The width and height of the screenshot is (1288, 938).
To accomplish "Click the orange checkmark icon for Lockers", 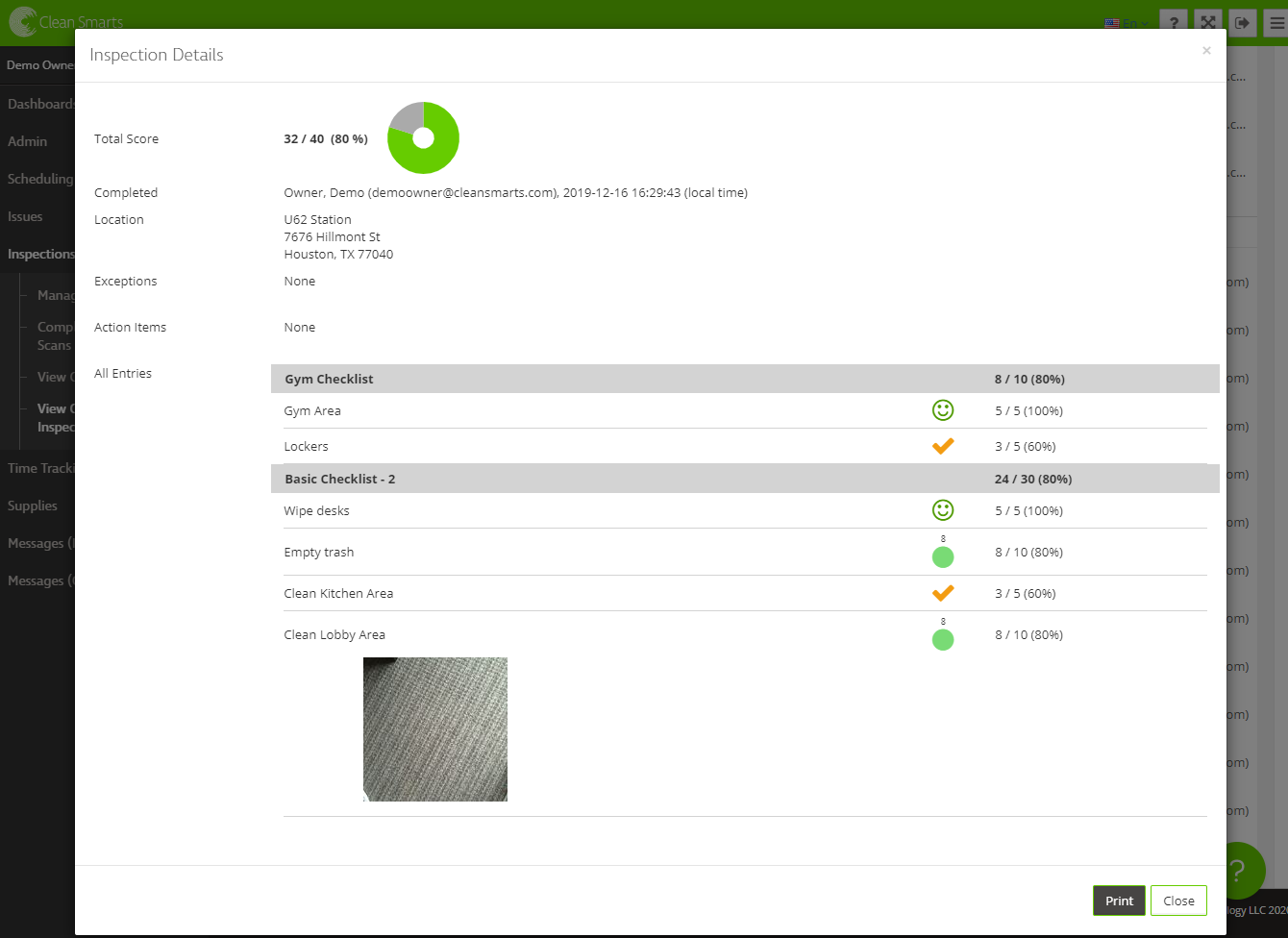I will [943, 446].
